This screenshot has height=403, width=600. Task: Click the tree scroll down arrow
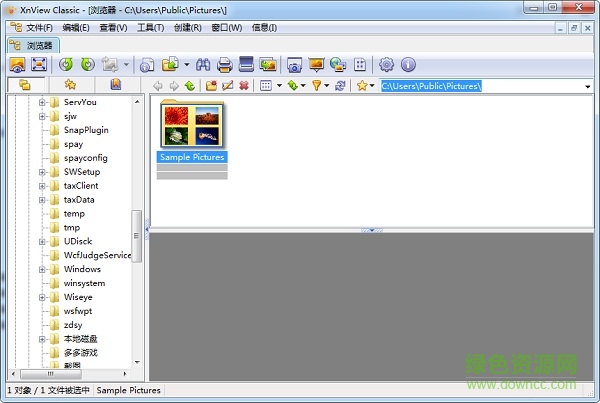[x=137, y=362]
